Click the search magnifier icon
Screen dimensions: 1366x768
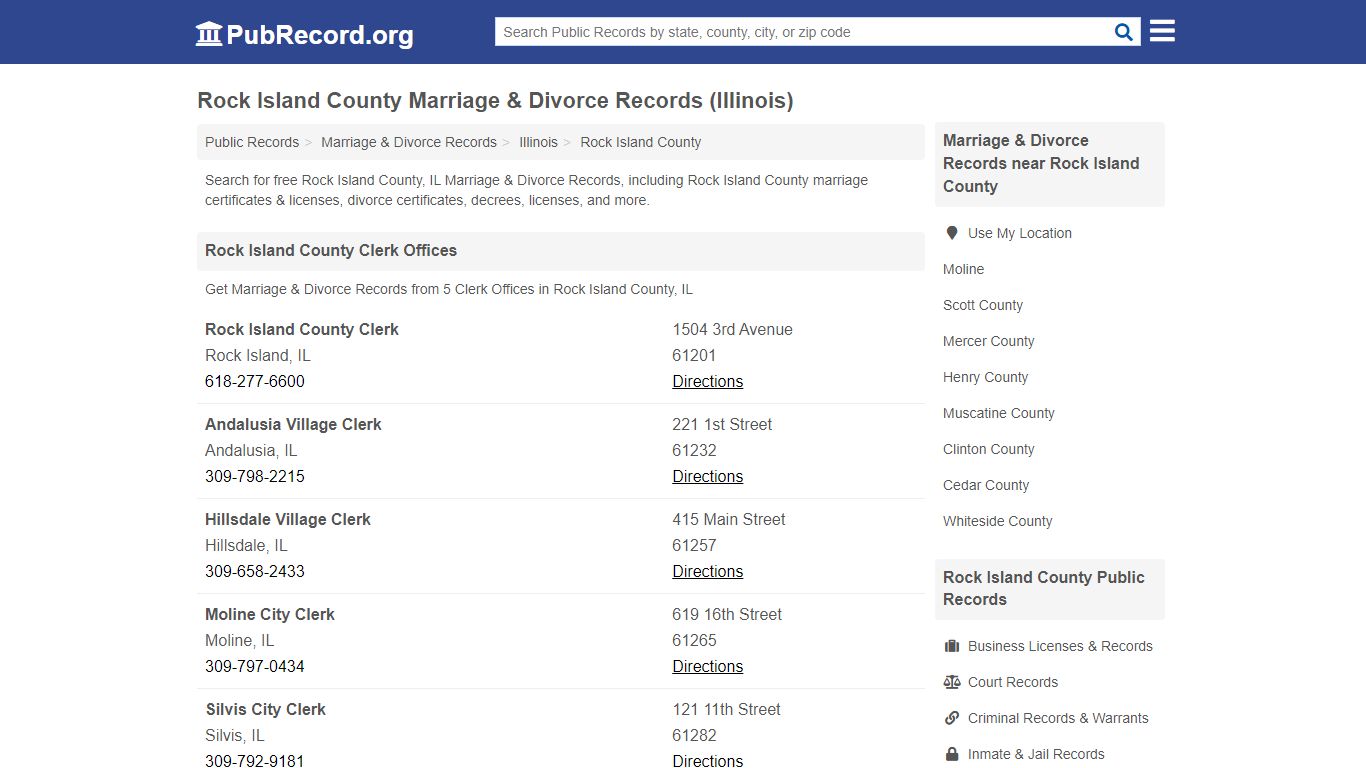pyautogui.click(x=1124, y=32)
